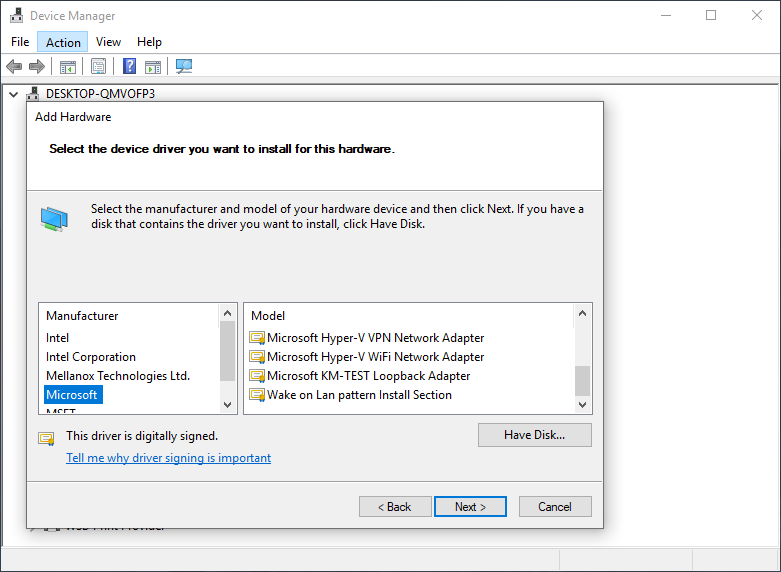Image resolution: width=781 pixels, height=572 pixels.
Task: Click the blue question mark Help toolbar icon
Action: (x=129, y=67)
